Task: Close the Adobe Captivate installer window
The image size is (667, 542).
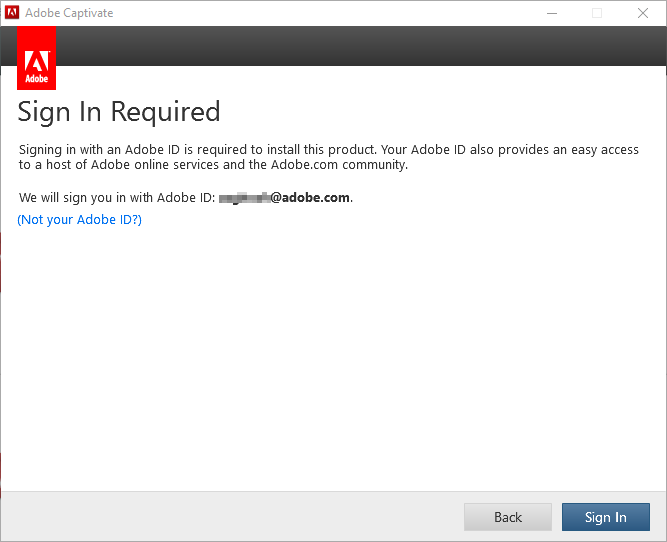Action: [642, 13]
